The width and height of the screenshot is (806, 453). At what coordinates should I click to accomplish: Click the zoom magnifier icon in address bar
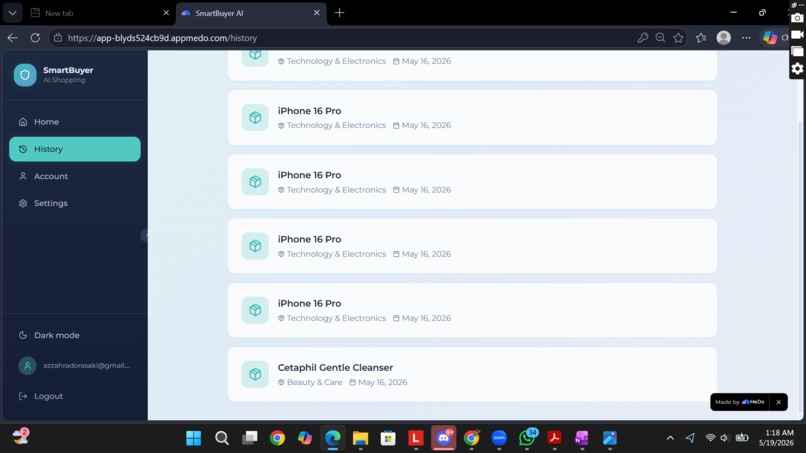point(661,38)
